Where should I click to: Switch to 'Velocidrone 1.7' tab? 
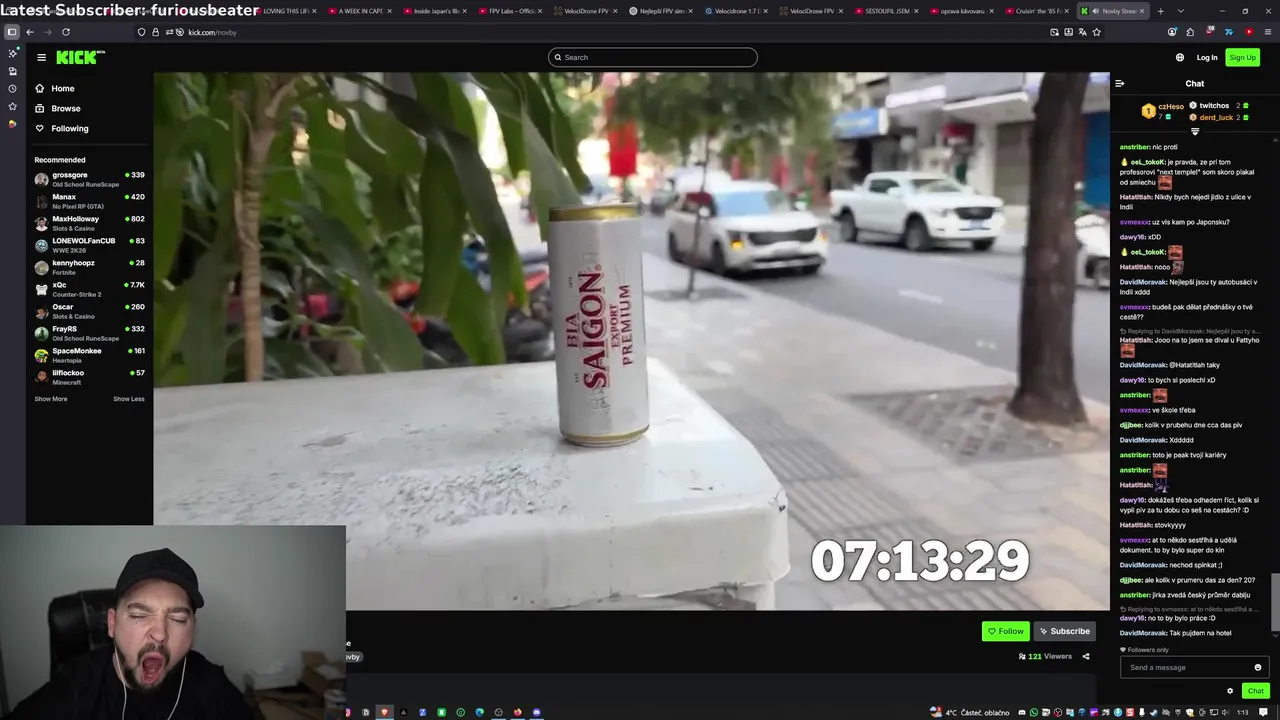point(736,11)
